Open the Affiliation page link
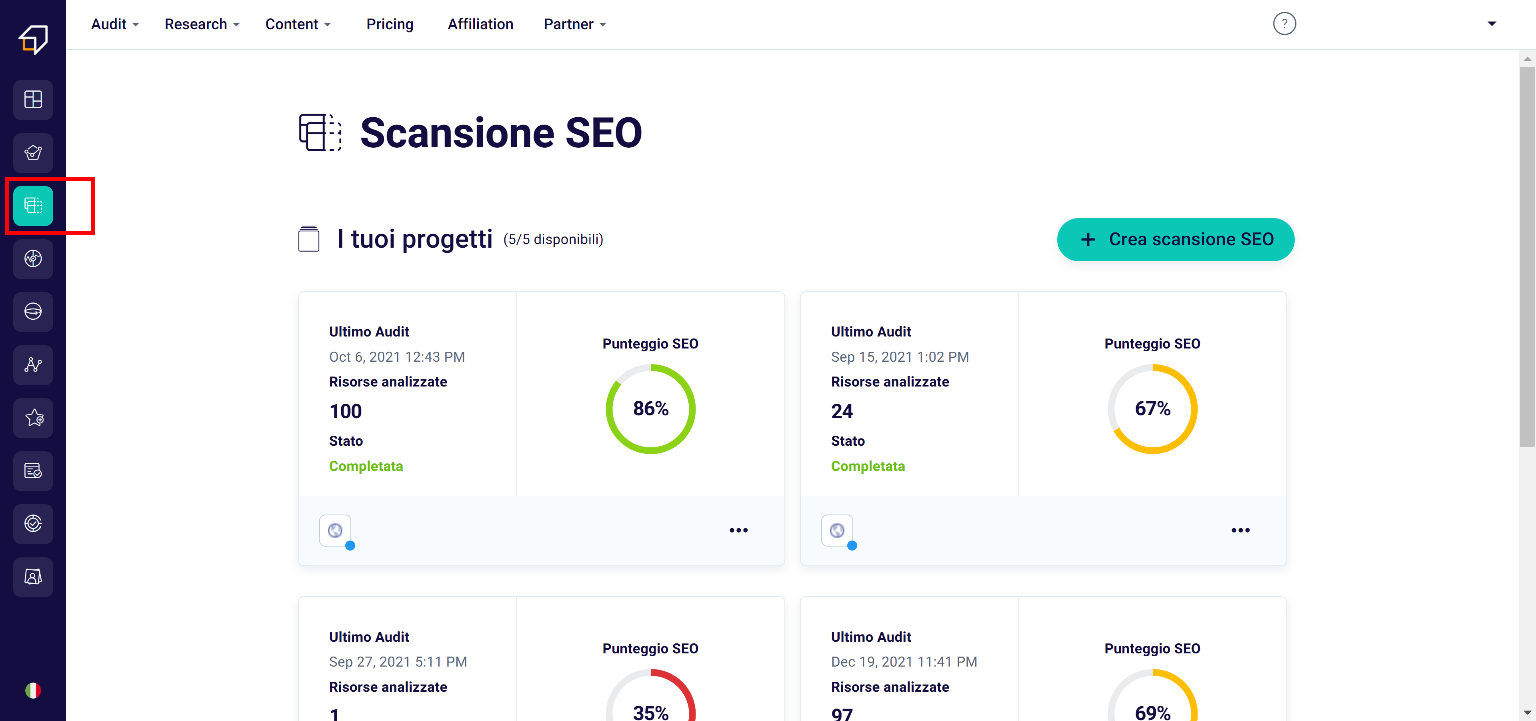 point(480,24)
